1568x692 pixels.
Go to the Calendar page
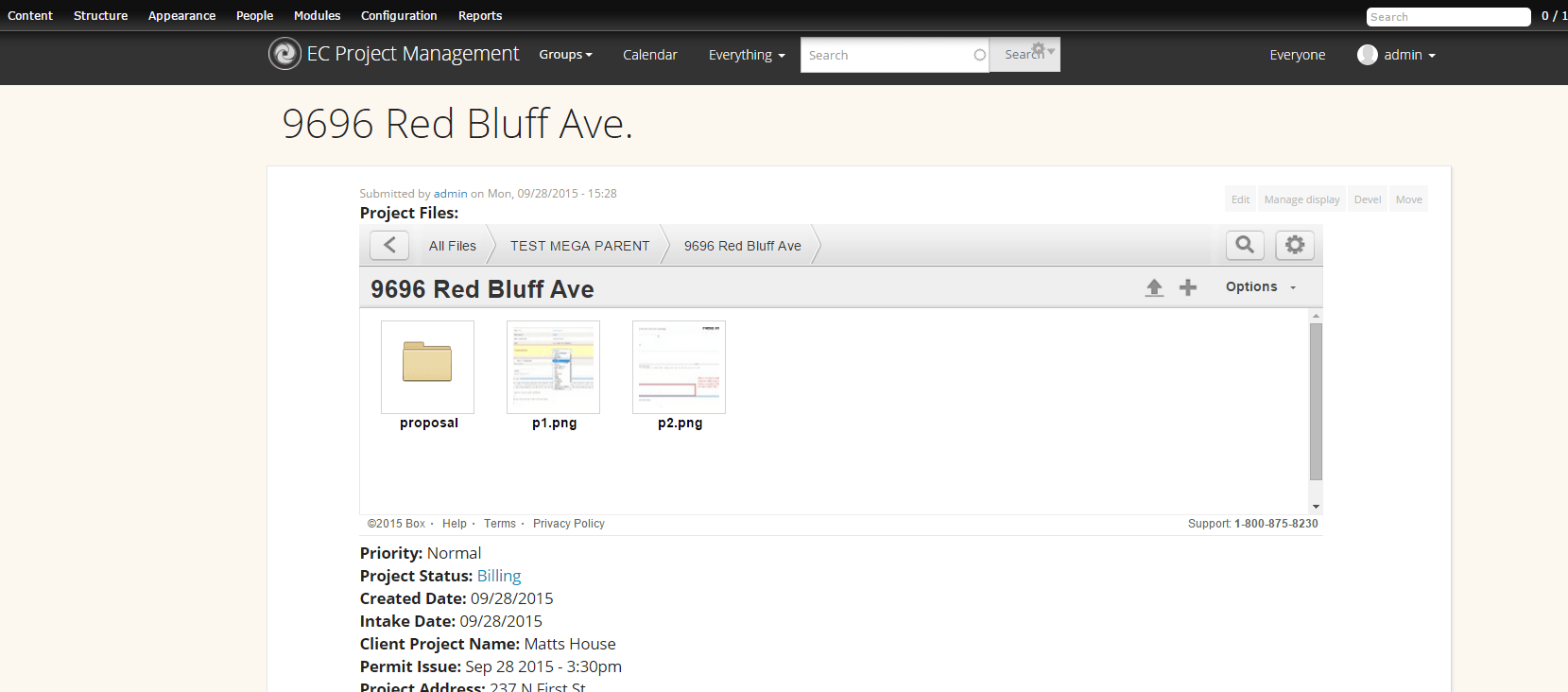tap(650, 55)
